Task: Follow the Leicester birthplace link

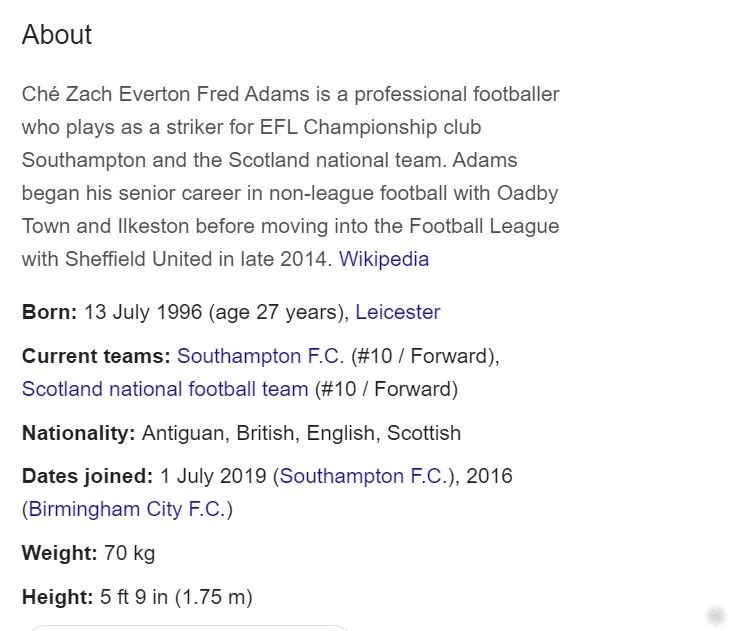Action: coord(398,312)
